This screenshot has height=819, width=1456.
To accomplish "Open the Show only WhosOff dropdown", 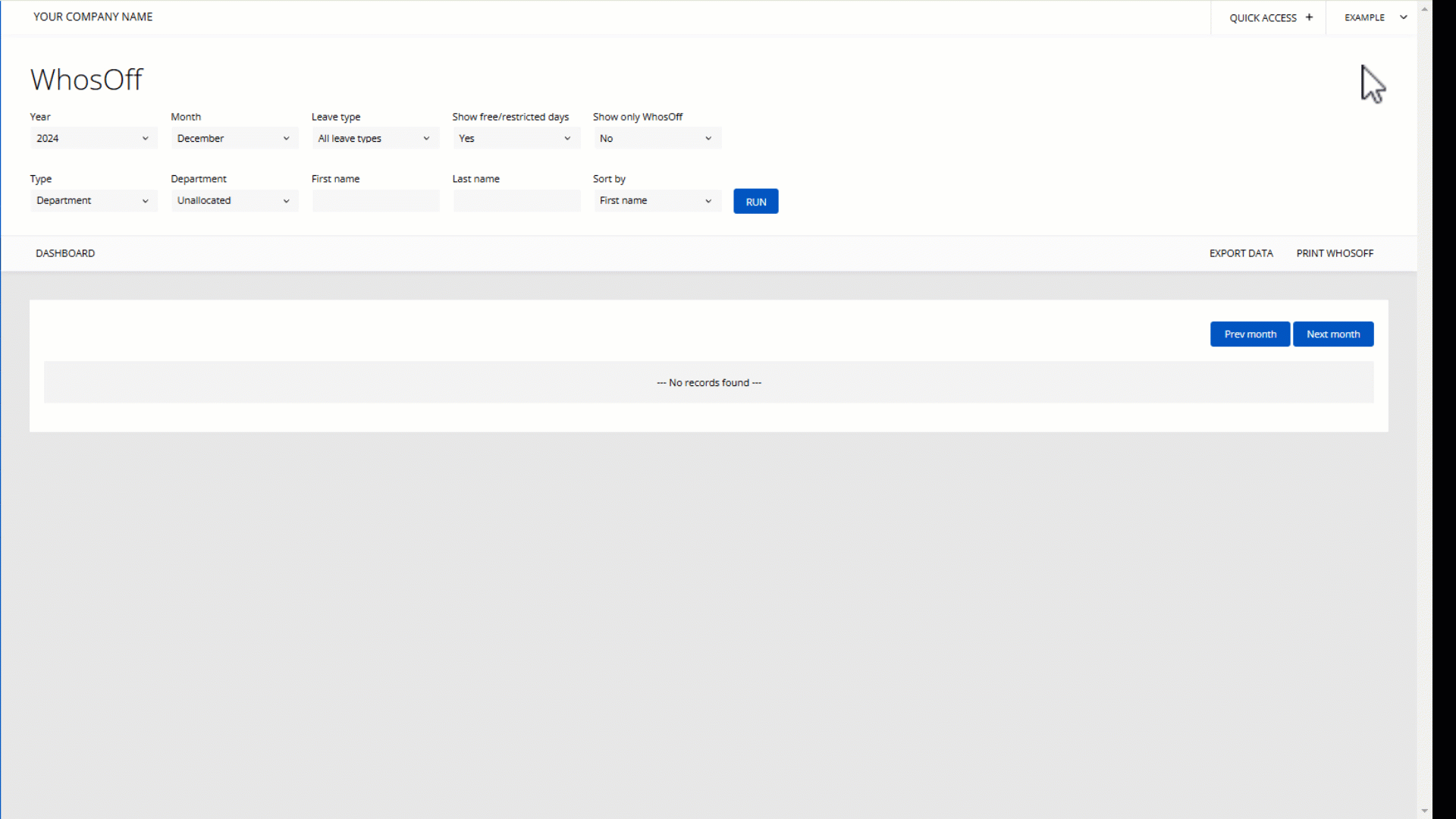I will point(656,138).
